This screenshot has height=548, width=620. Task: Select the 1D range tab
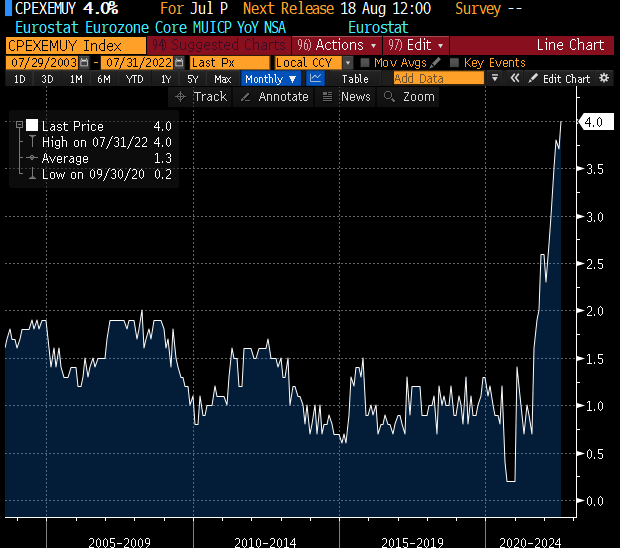pyautogui.click(x=20, y=79)
